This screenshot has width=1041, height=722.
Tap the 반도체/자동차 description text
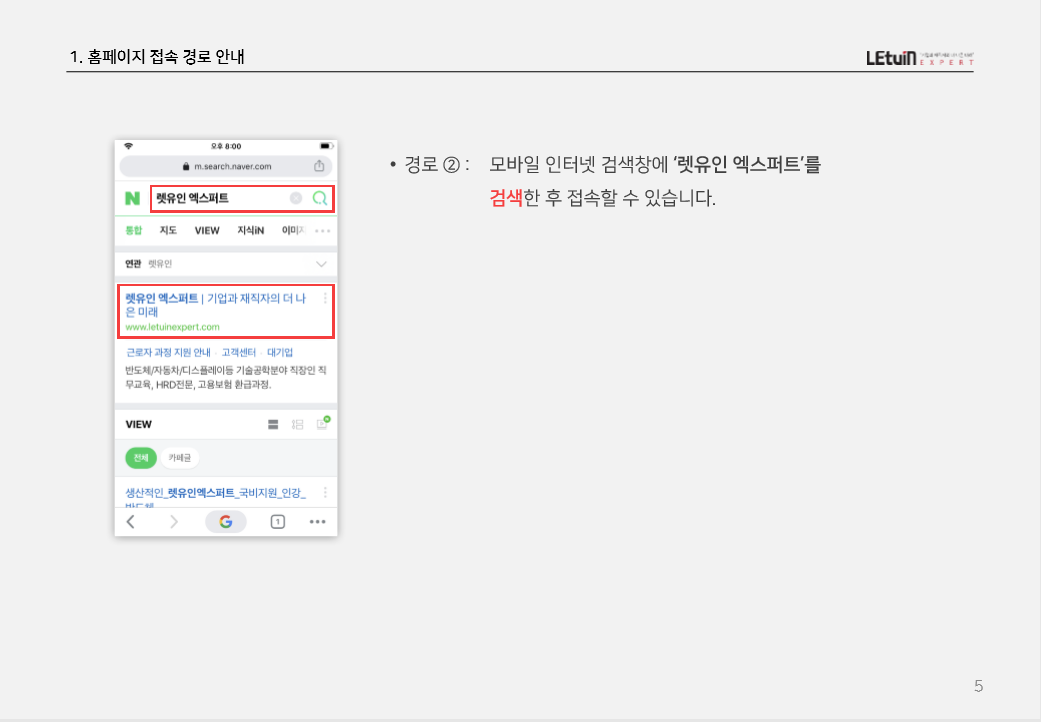coord(226,378)
